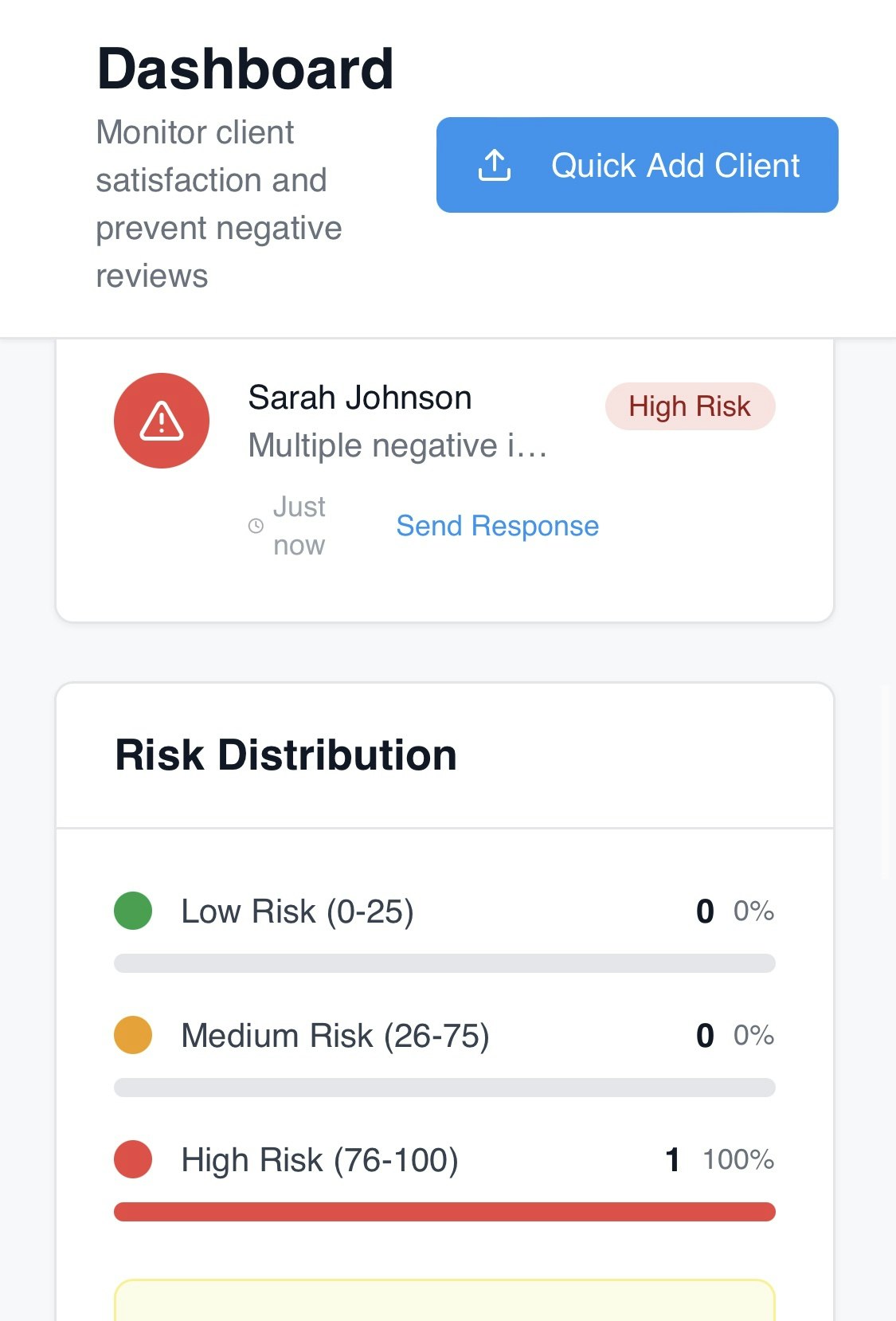Click the red High Risk progress bar
The width and height of the screenshot is (896, 1321).
[x=444, y=1212]
